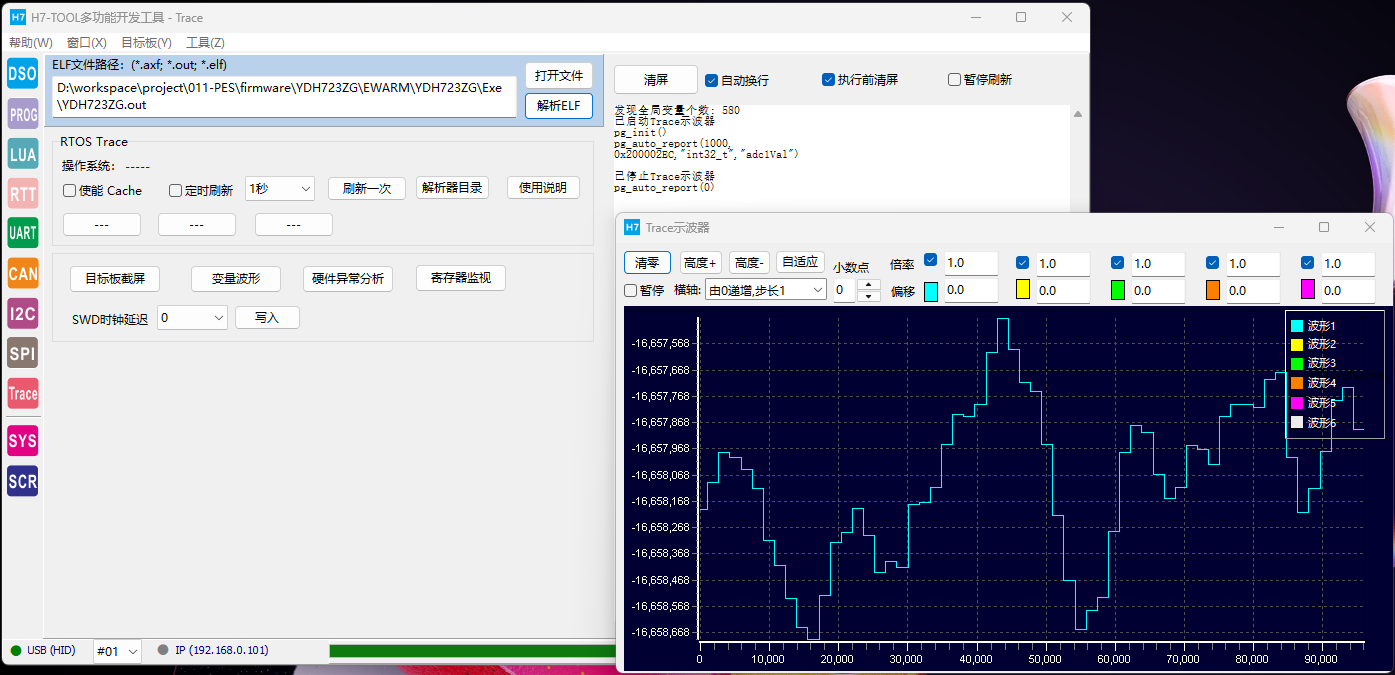This screenshot has height=675, width=1395.
Task: Disable the 自动换行 checkbox
Action: (x=712, y=80)
